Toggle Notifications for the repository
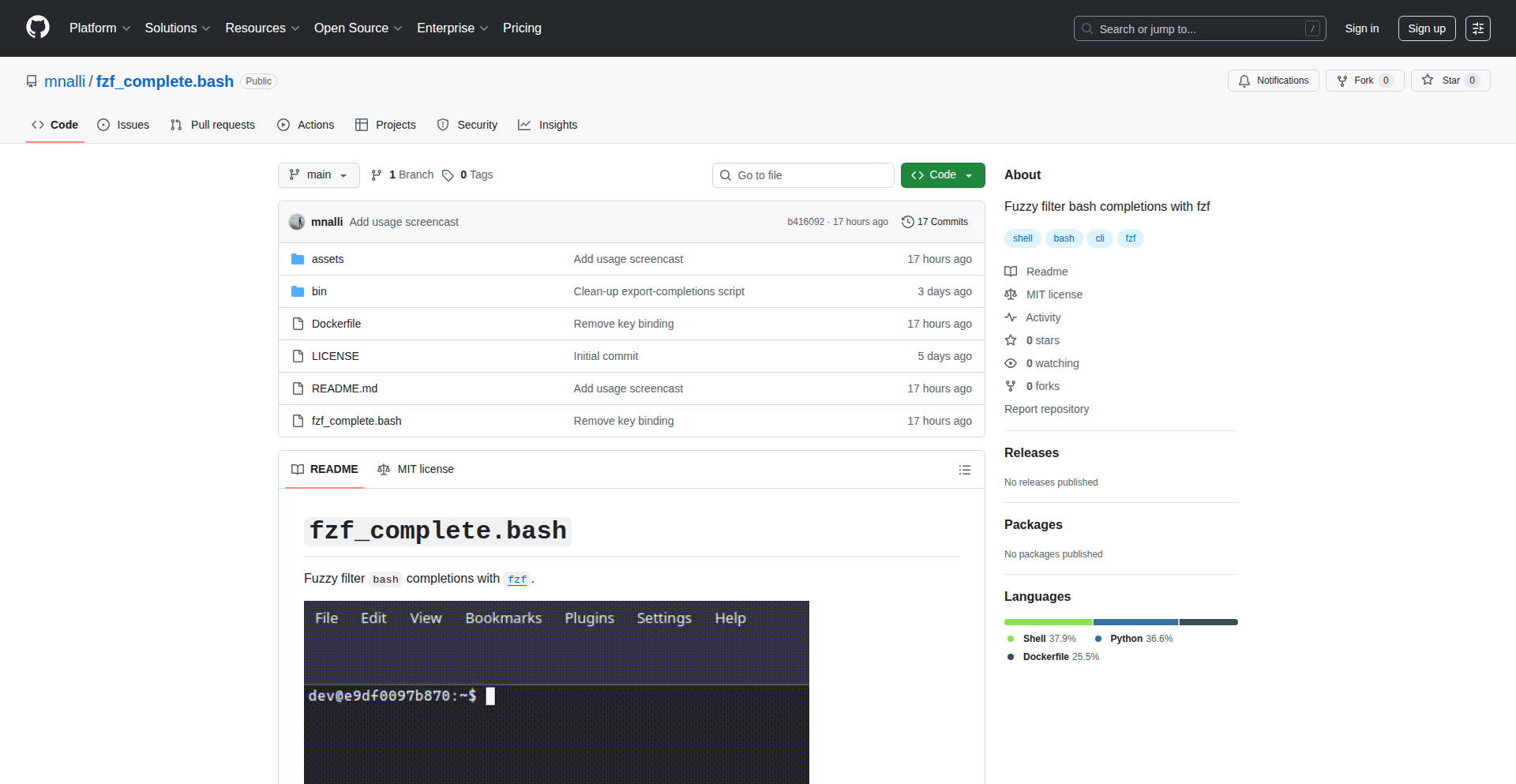 1273,81
